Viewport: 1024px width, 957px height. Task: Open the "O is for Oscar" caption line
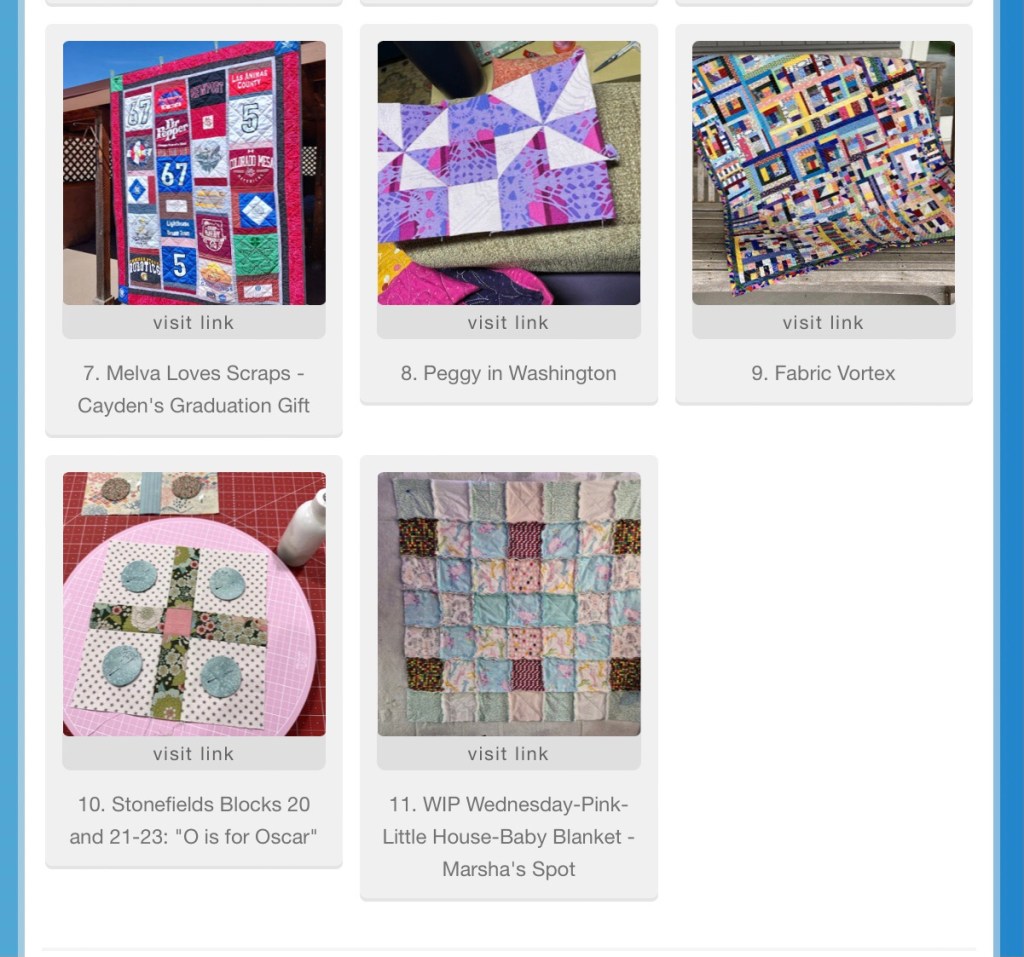pos(193,837)
